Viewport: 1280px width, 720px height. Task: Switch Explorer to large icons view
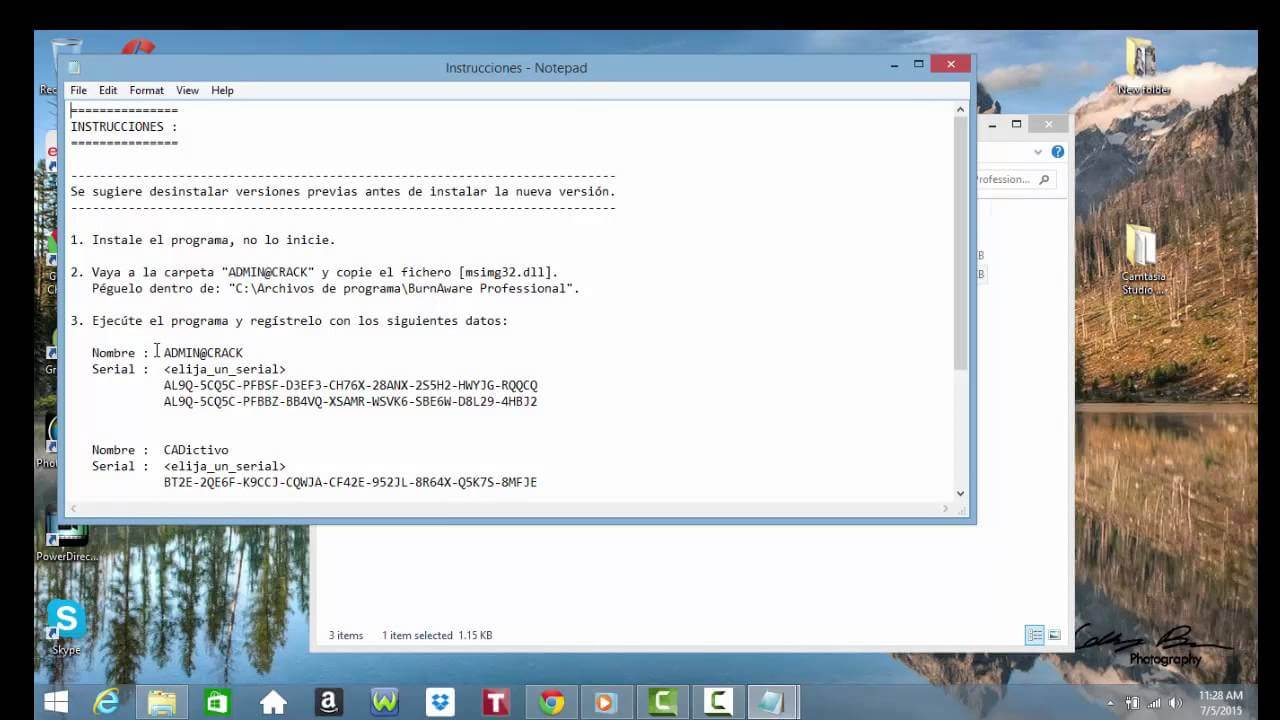pos(1054,635)
